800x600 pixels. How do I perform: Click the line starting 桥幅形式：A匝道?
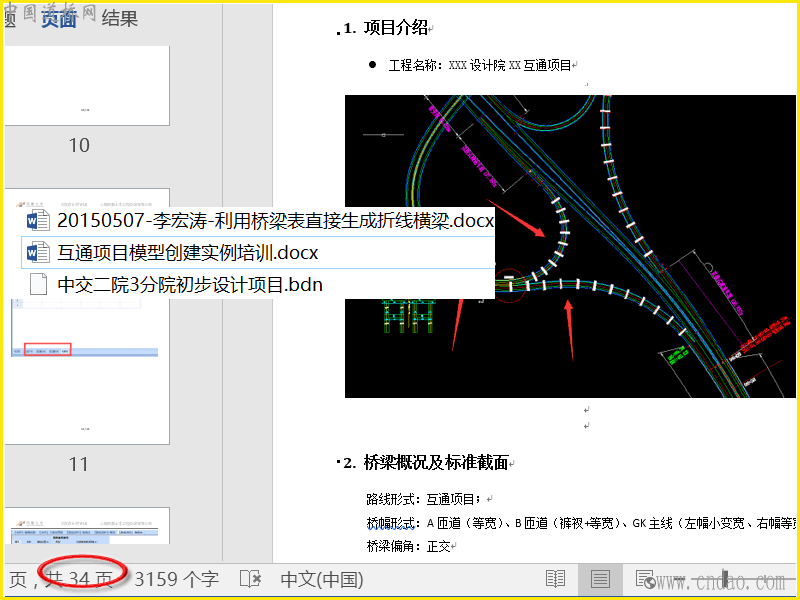581,523
